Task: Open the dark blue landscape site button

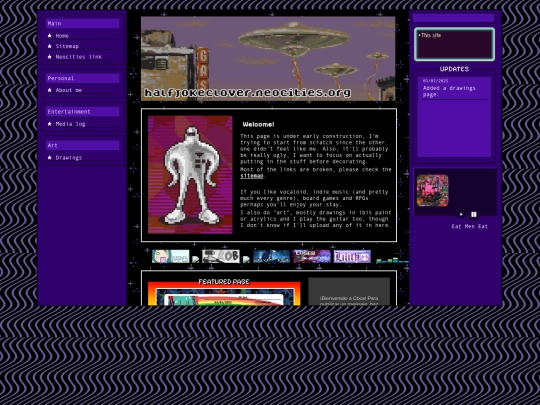Action: 271,256
